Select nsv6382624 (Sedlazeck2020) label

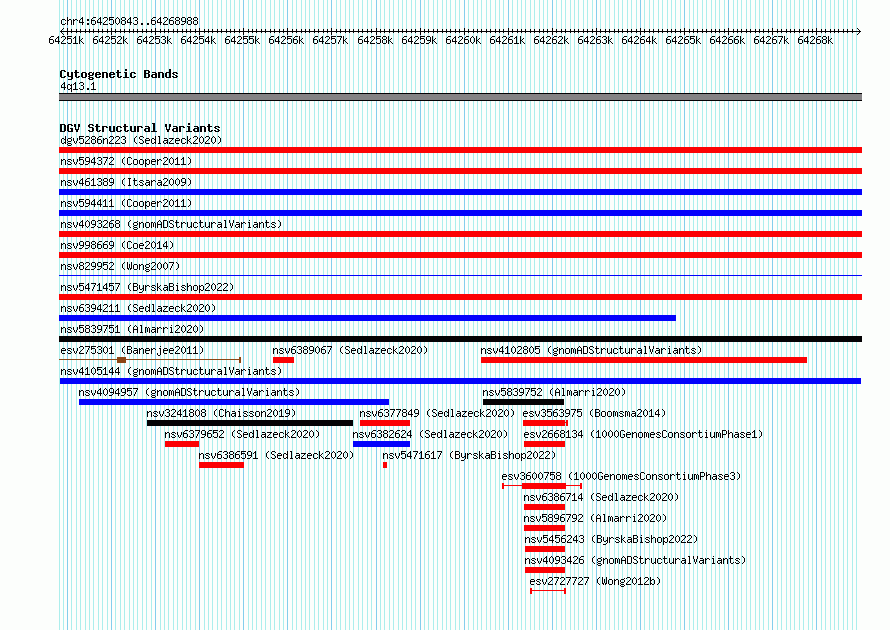pyautogui.click(x=430, y=434)
